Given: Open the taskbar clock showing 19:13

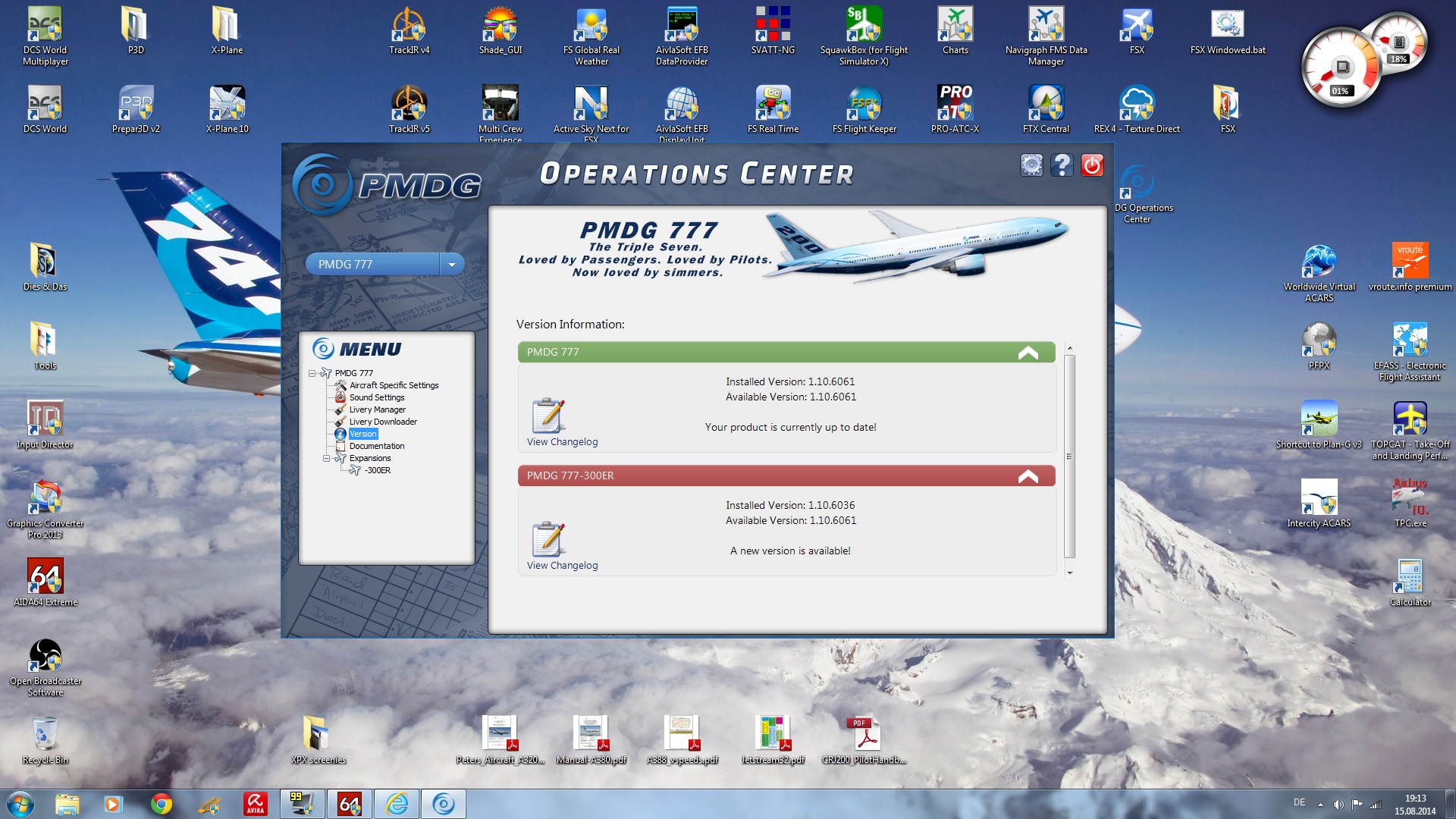Looking at the screenshot, I should coord(1415,805).
